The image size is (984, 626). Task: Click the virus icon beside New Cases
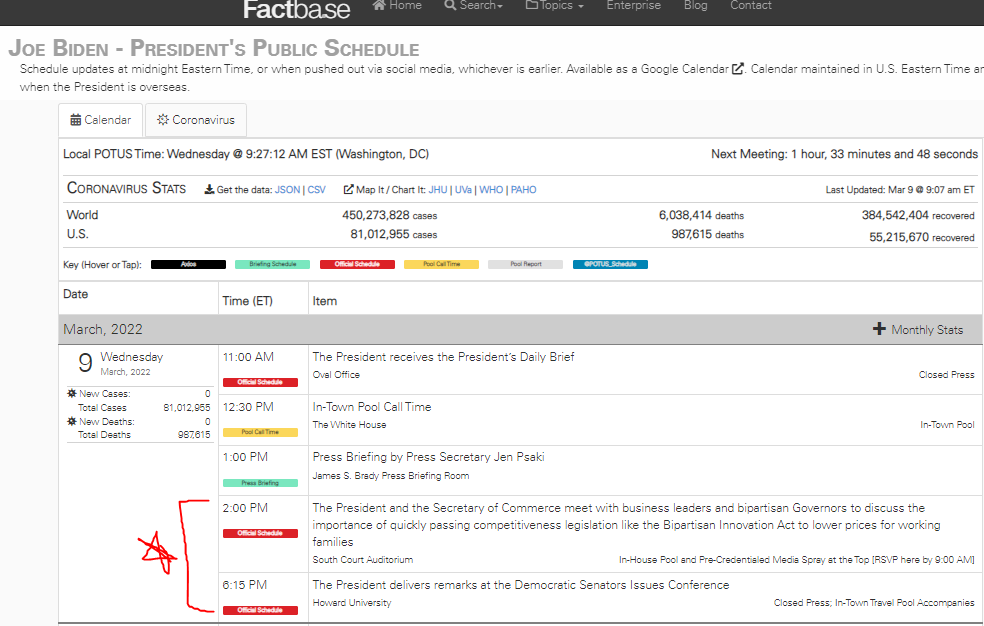tap(72, 394)
